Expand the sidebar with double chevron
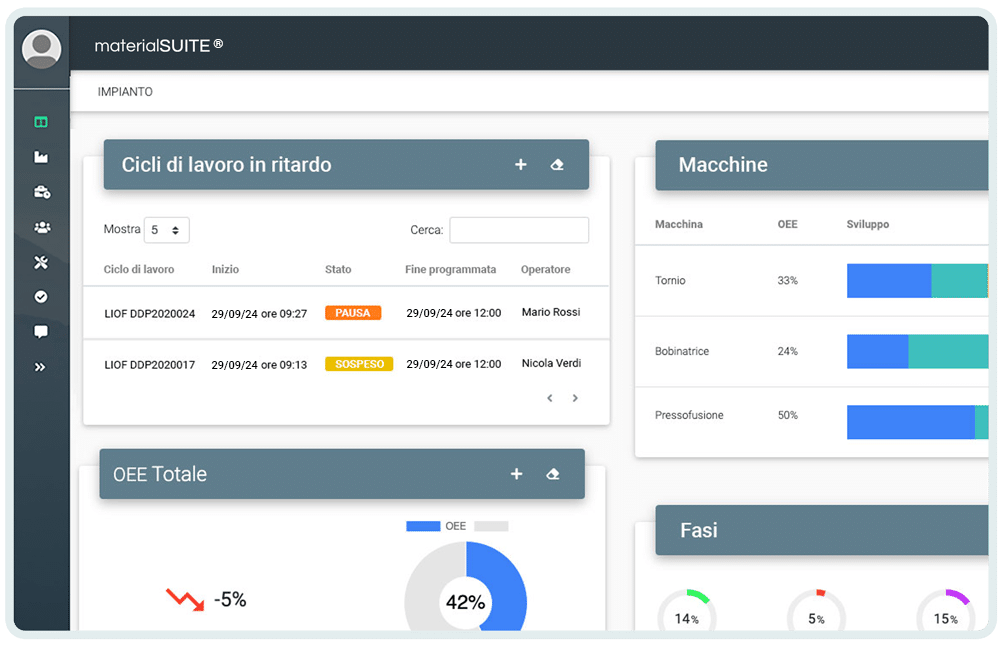The height and width of the screenshot is (649, 1000). click(x=41, y=367)
